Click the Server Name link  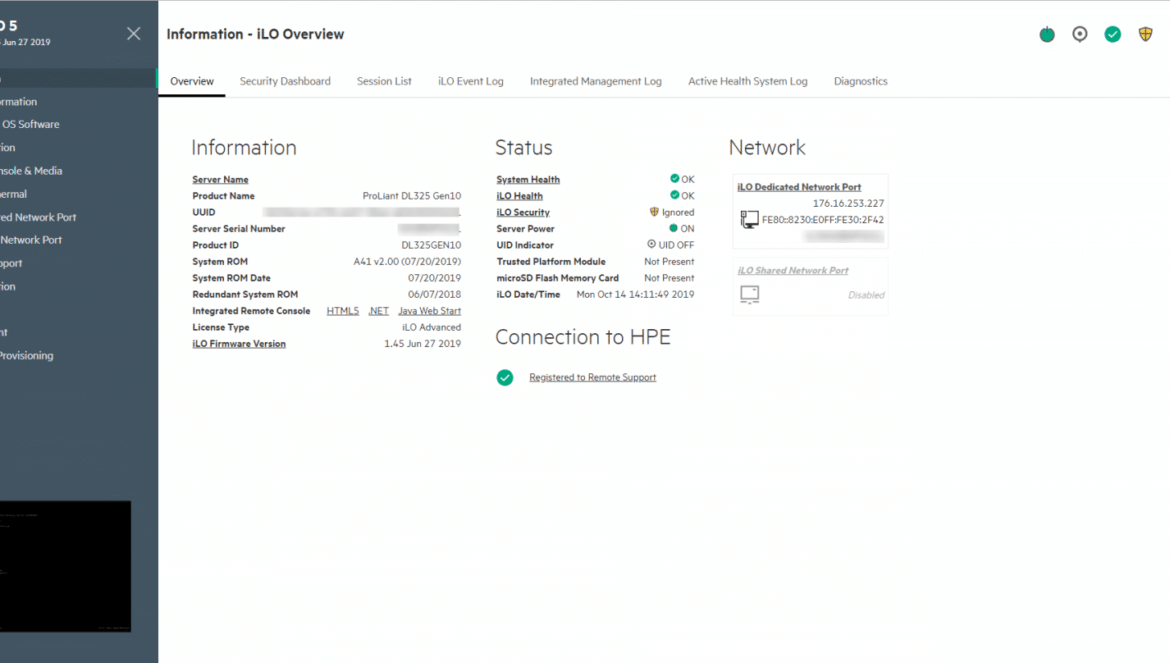point(220,180)
